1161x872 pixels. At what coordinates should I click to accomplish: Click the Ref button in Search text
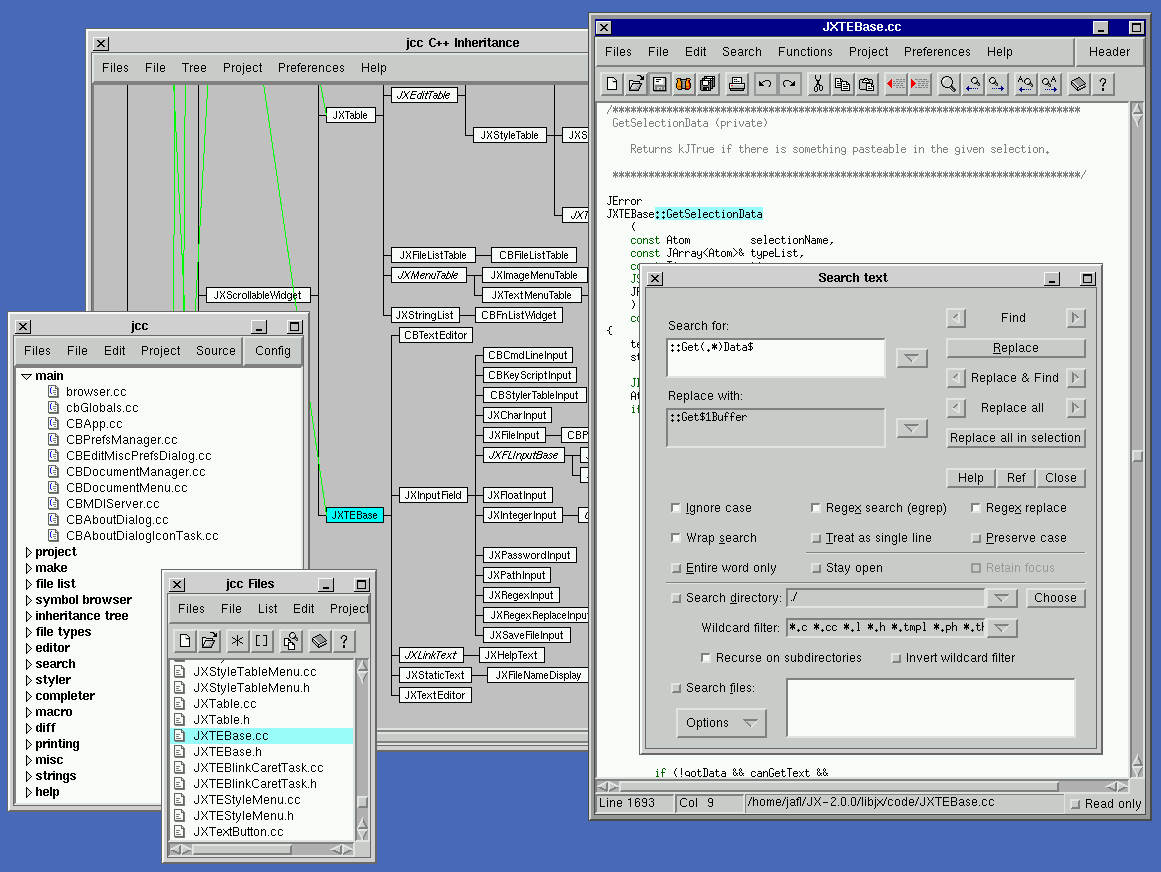click(x=1016, y=477)
